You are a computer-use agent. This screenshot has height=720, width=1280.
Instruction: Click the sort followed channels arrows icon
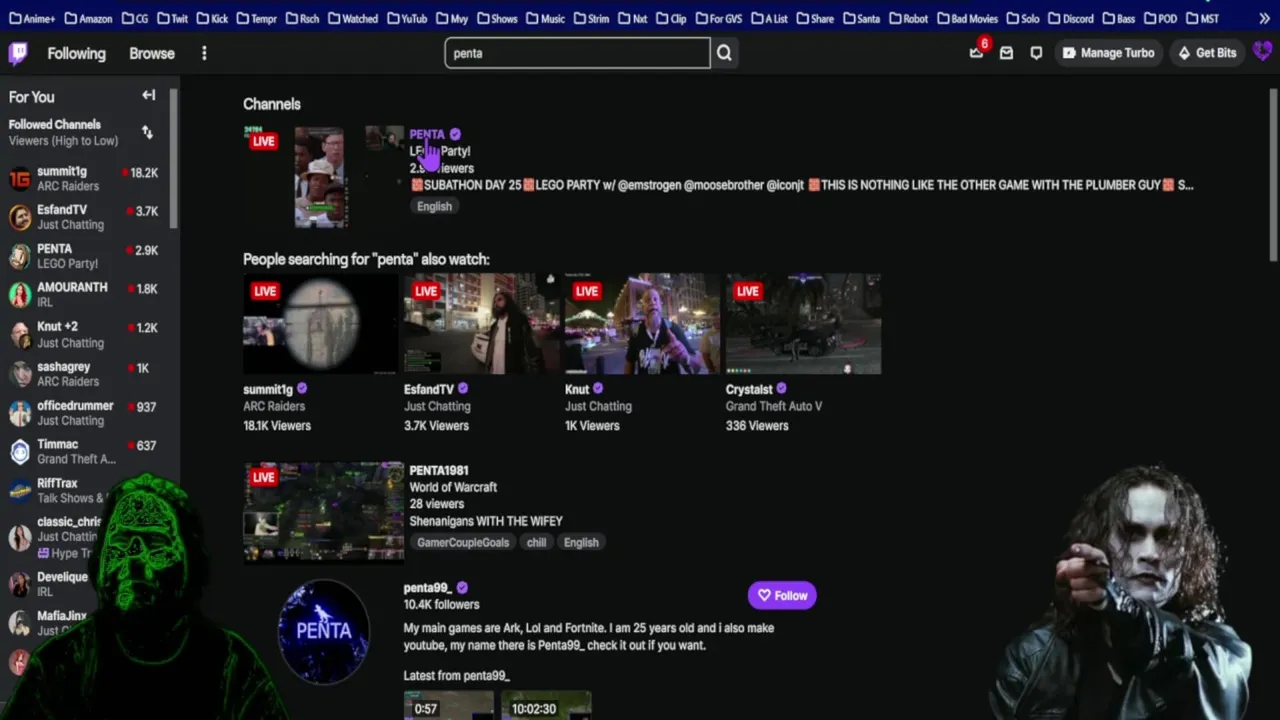coord(147,132)
